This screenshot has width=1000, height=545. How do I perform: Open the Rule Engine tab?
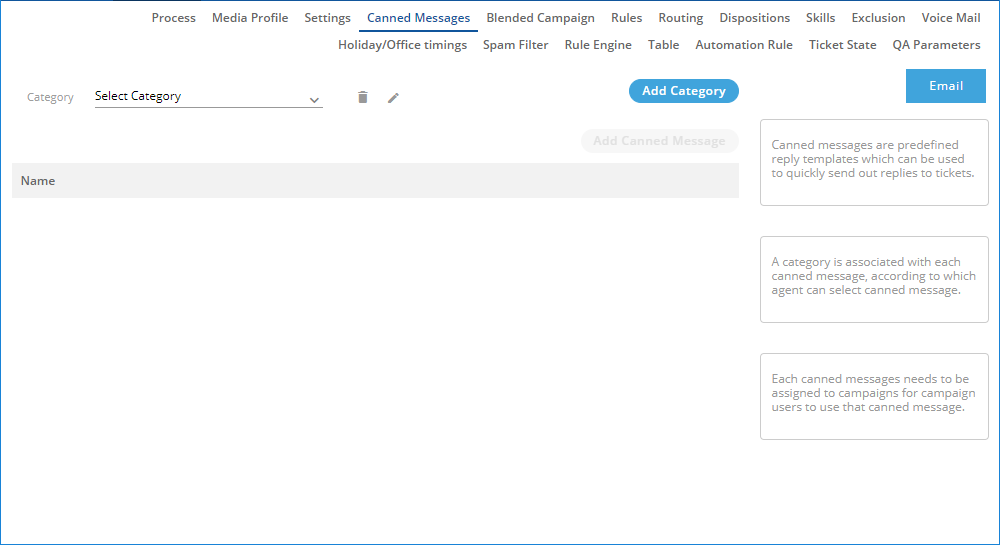(x=598, y=45)
